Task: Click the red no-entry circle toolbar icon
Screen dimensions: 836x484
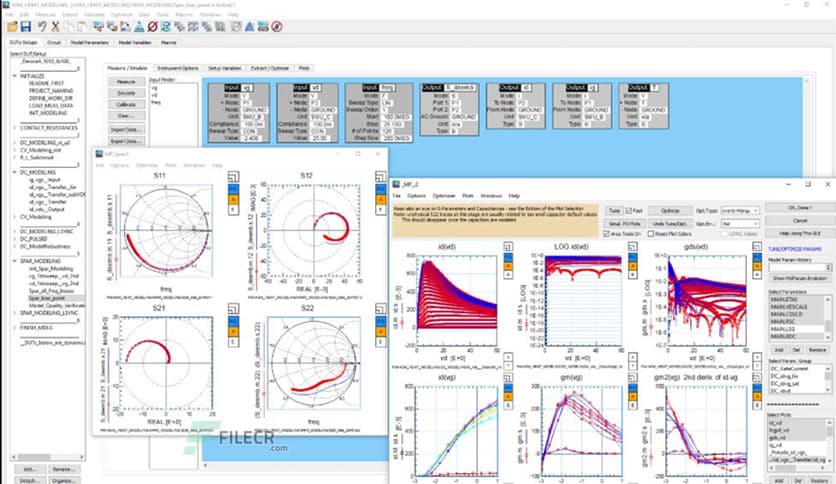Action: click(152, 26)
